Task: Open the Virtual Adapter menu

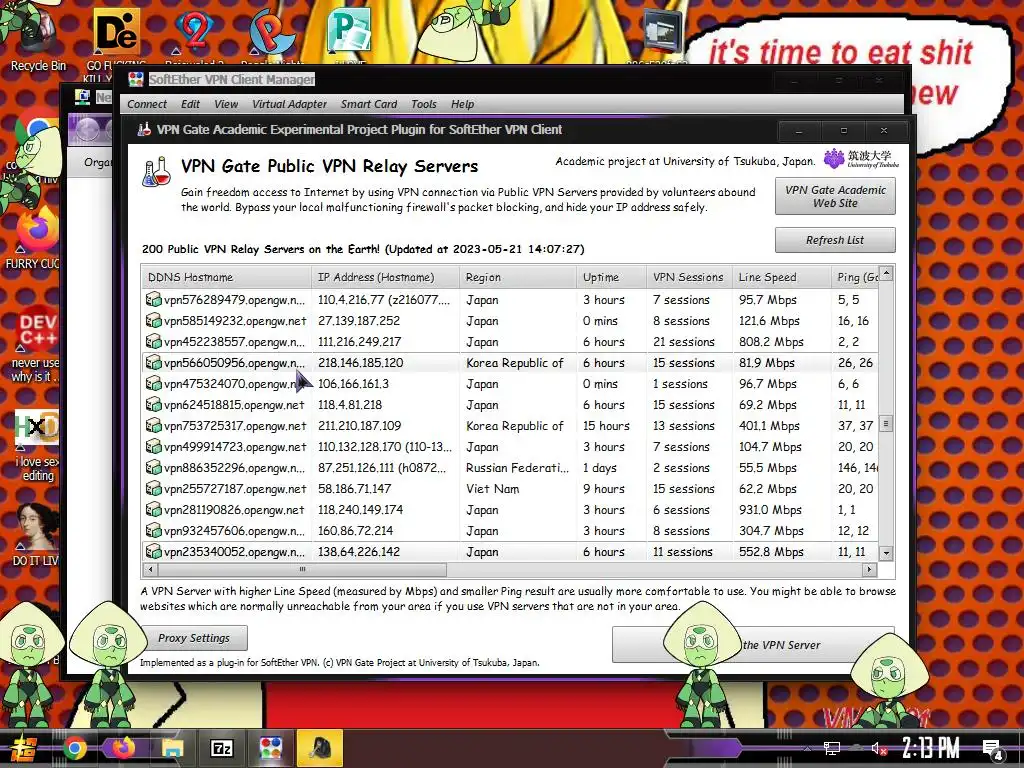Action: 289,104
